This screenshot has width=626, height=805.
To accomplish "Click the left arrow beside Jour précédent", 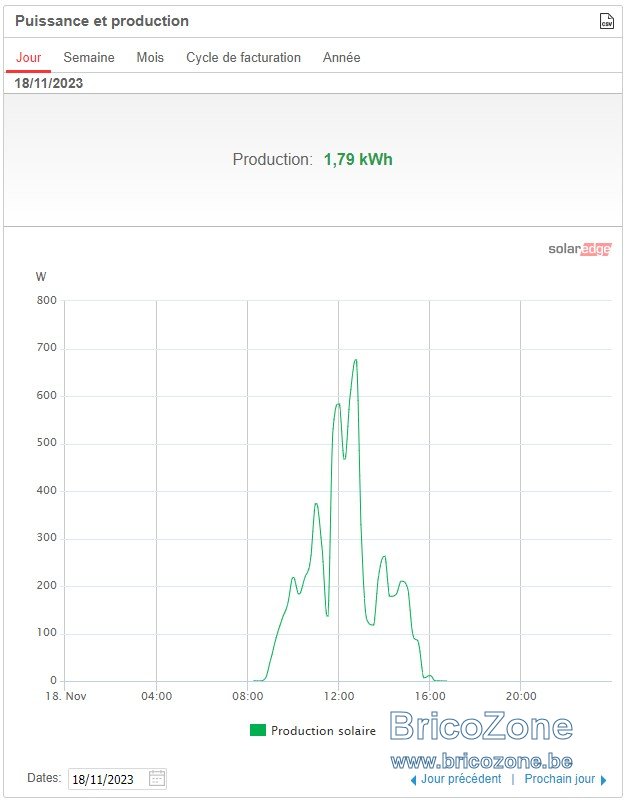I will [413, 780].
